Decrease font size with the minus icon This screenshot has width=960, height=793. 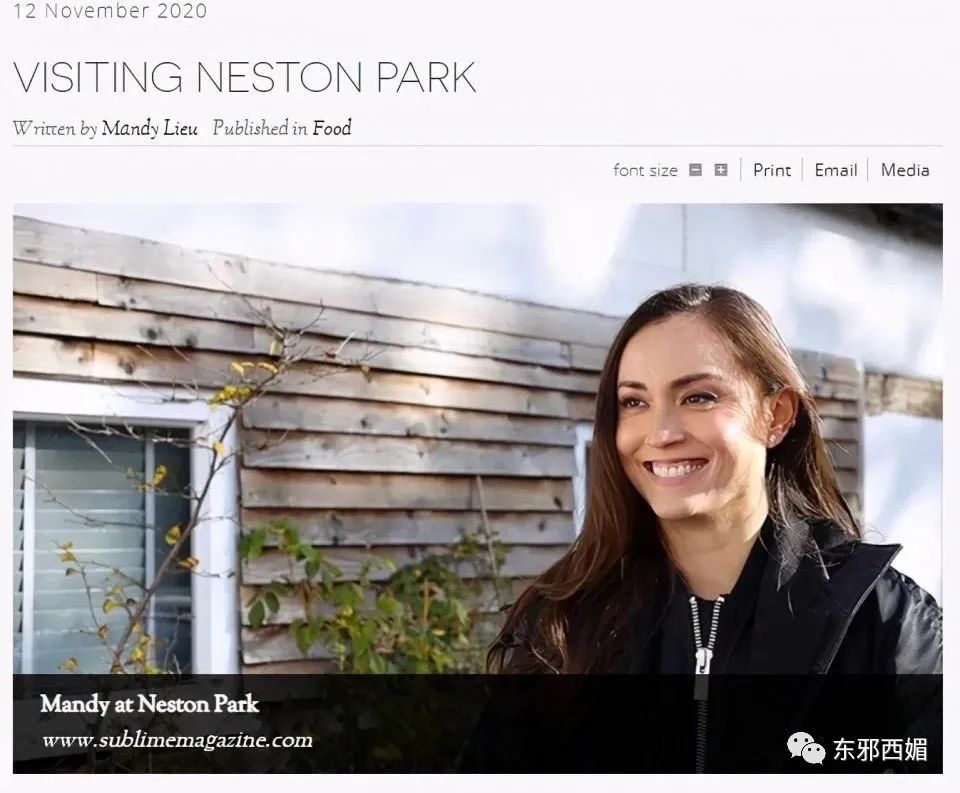click(695, 170)
